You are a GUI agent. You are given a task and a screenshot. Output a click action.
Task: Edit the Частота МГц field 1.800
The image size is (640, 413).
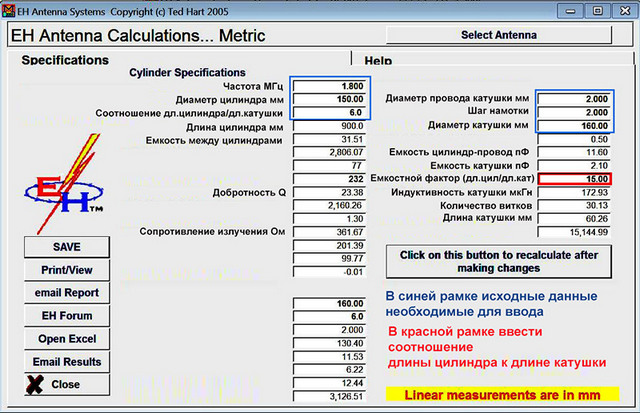click(x=329, y=86)
